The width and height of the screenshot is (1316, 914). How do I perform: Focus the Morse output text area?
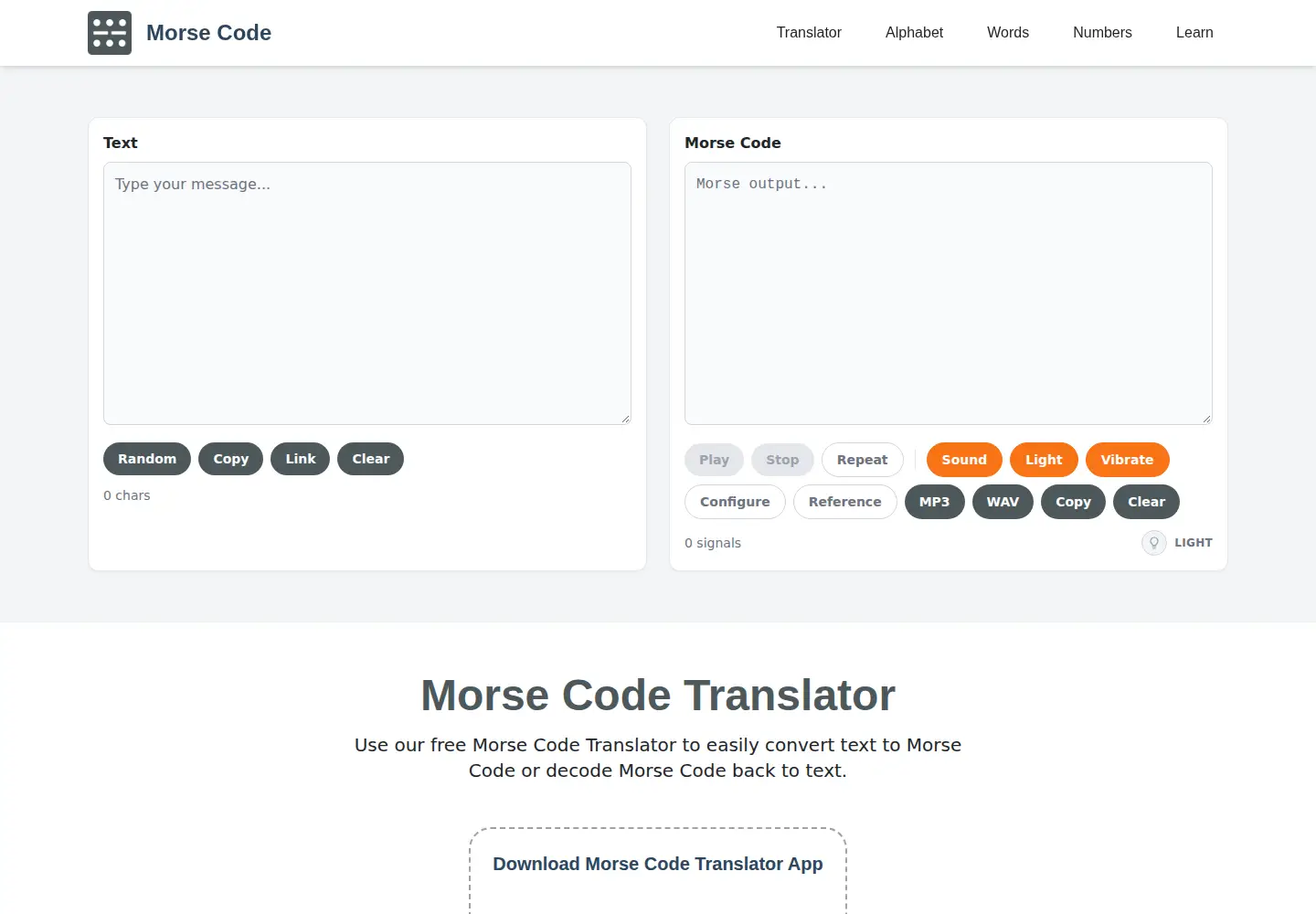(x=949, y=293)
